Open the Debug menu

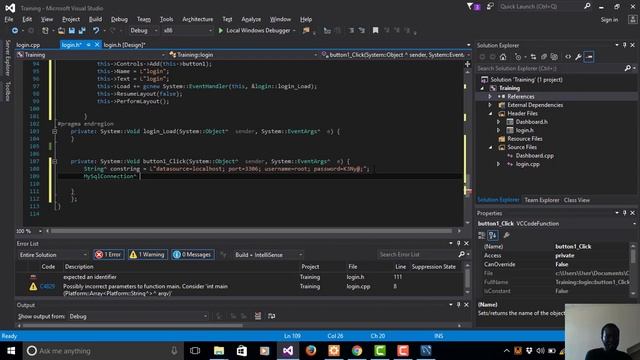pyautogui.click(x=119, y=19)
